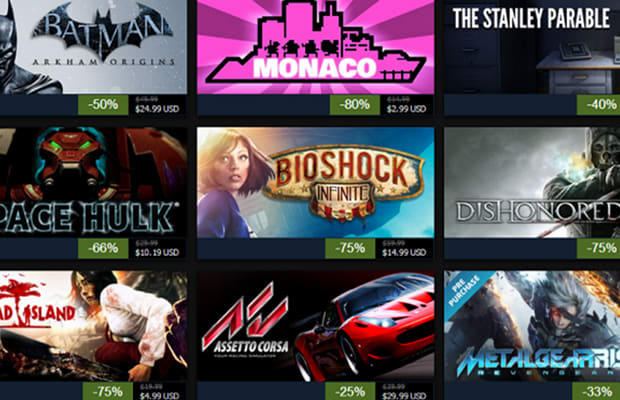Select the Dishonored game tile

pos(532,182)
